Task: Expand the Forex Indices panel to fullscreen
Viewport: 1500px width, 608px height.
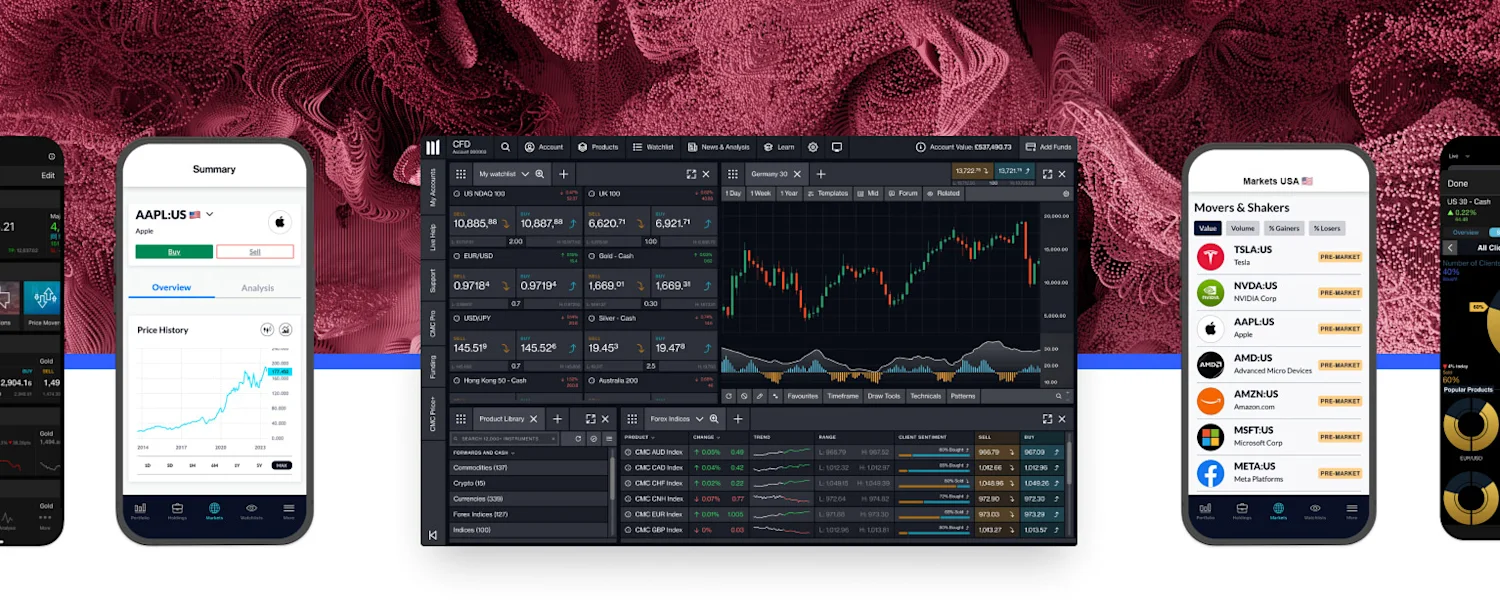Action: 1046,420
